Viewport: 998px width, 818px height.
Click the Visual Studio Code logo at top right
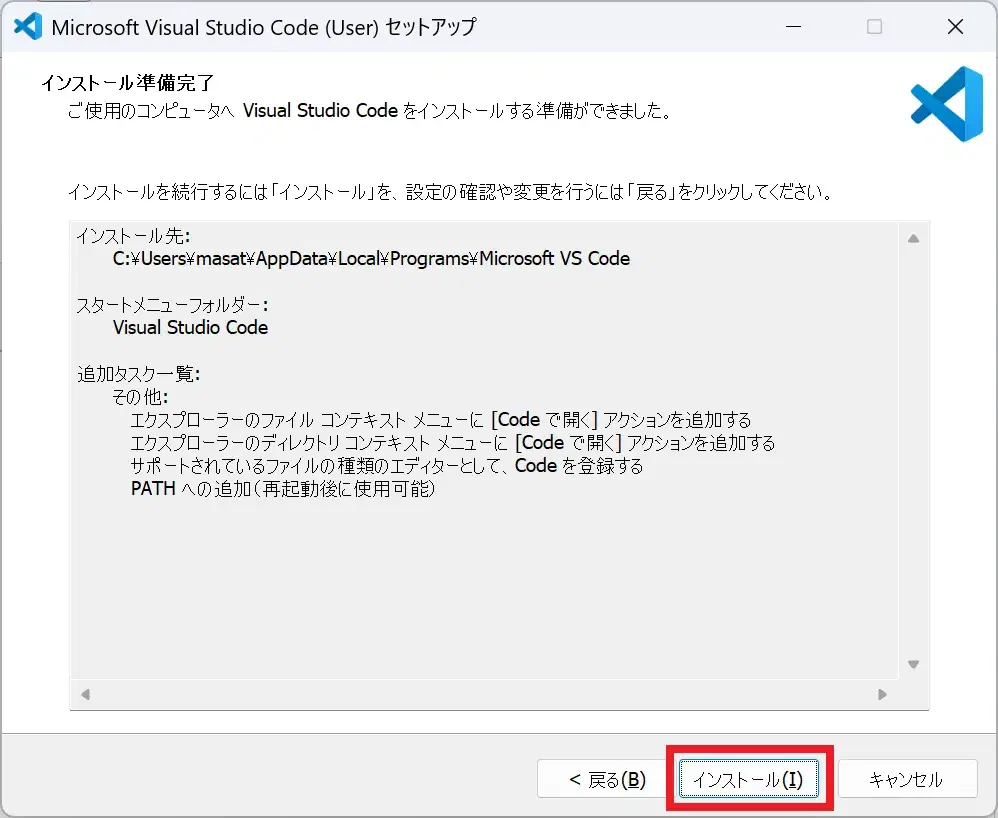[944, 104]
